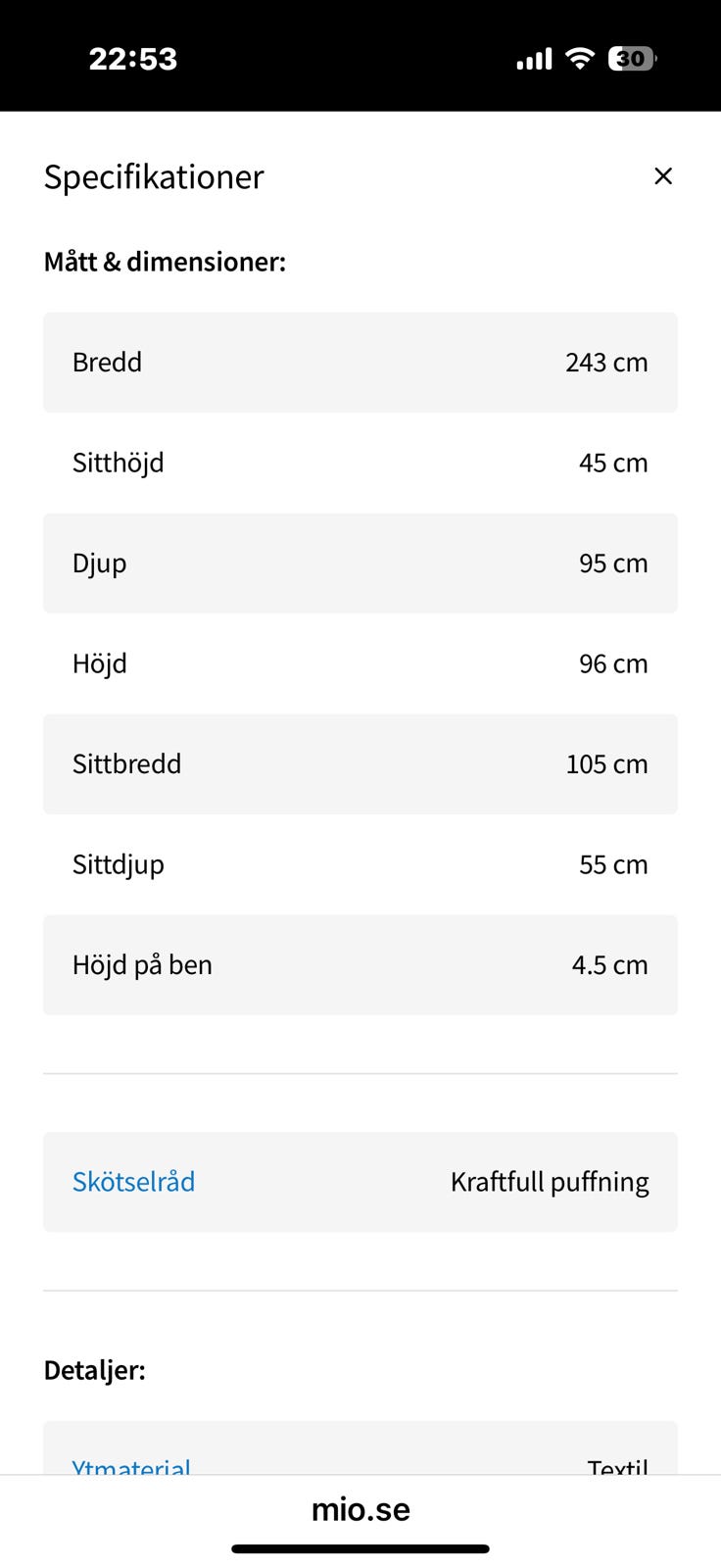Image resolution: width=721 pixels, height=1568 pixels.
Task: Tap the home indicator bar
Action: coord(360,1549)
